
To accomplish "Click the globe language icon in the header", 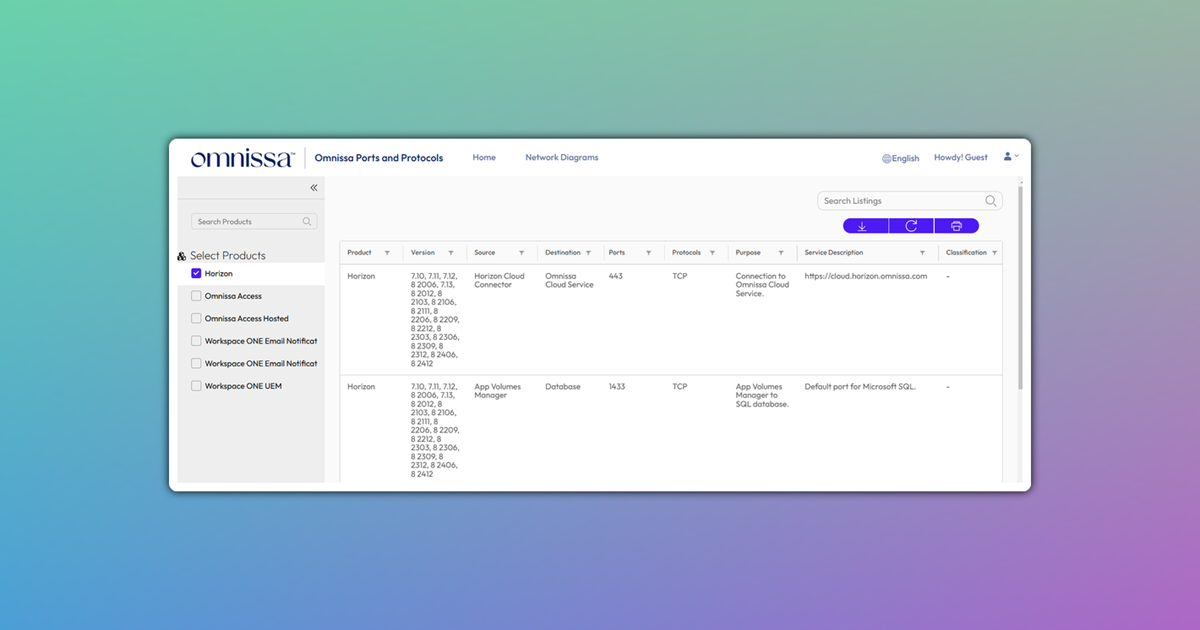I will coord(885,158).
